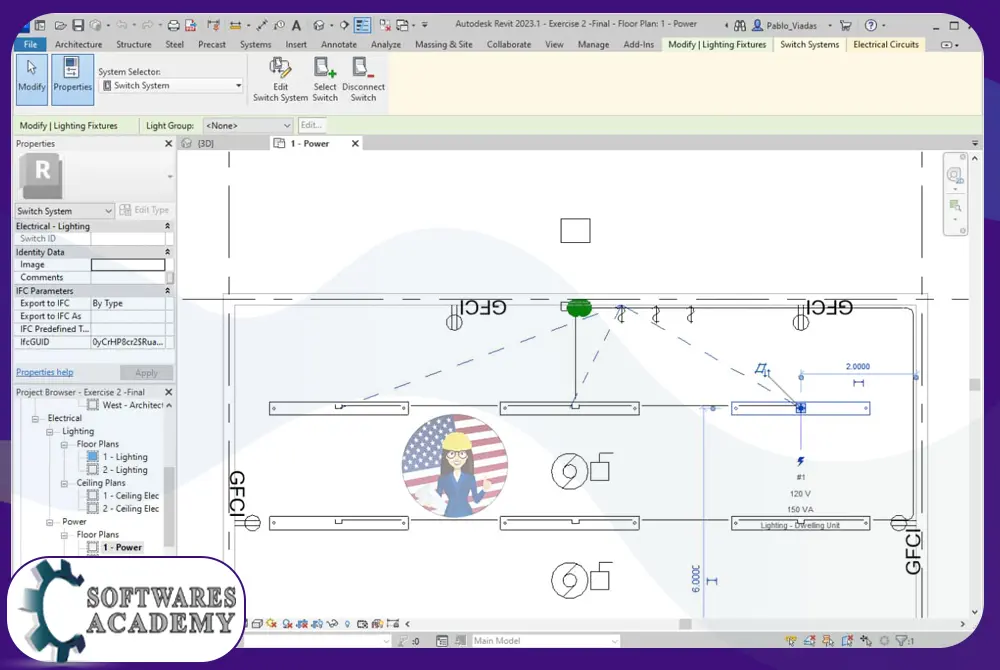Collapse the Electrical - Lighting properties group
The width and height of the screenshot is (1000, 670).
pos(168,226)
